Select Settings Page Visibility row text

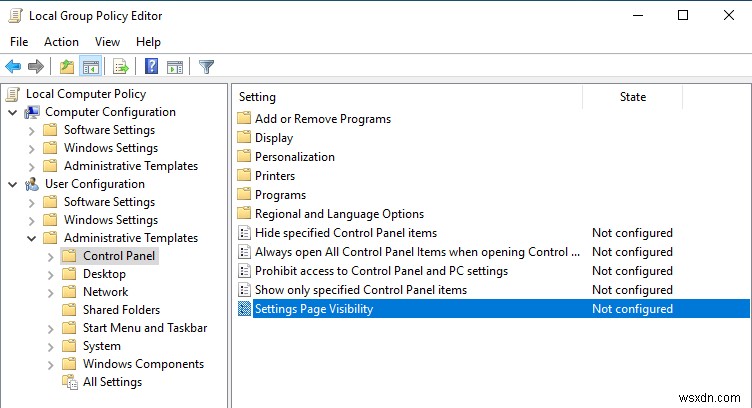(x=314, y=309)
